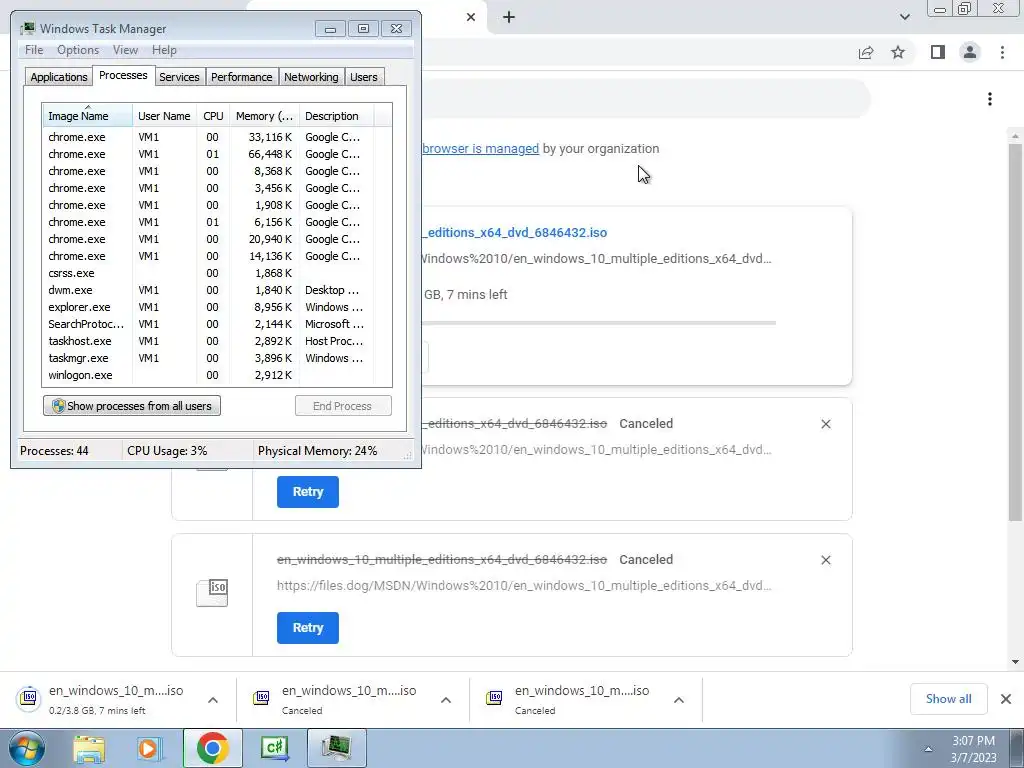Retry the middle canceled download
Image resolution: width=1024 pixels, height=768 pixels.
[x=308, y=492]
